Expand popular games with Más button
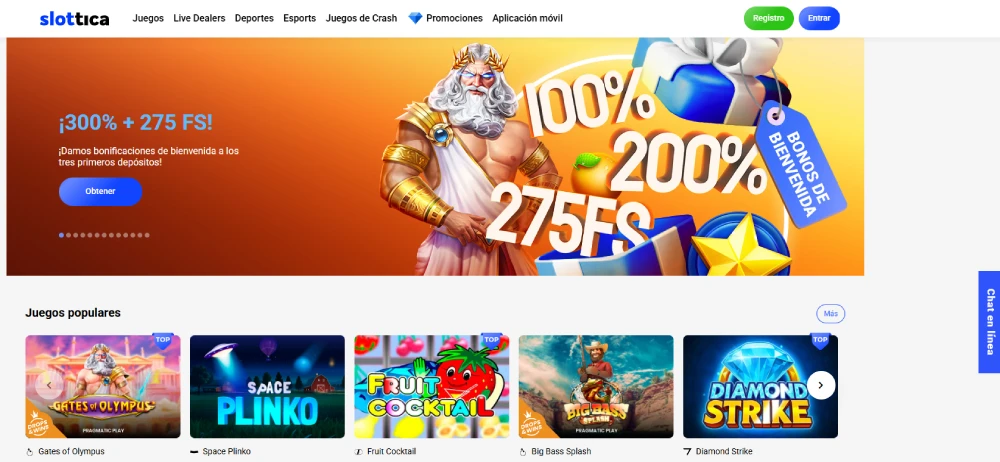The height and width of the screenshot is (462, 1000). (x=830, y=314)
